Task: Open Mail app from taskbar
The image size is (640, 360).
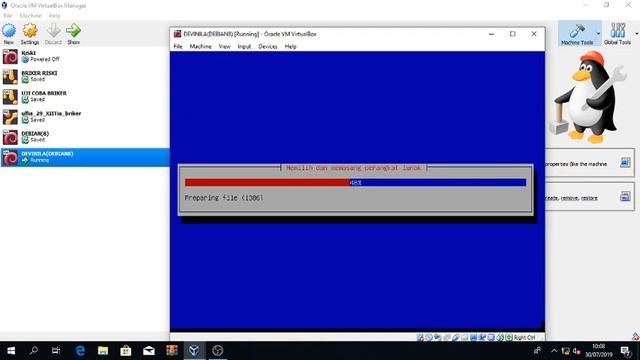Action: [x=149, y=351]
